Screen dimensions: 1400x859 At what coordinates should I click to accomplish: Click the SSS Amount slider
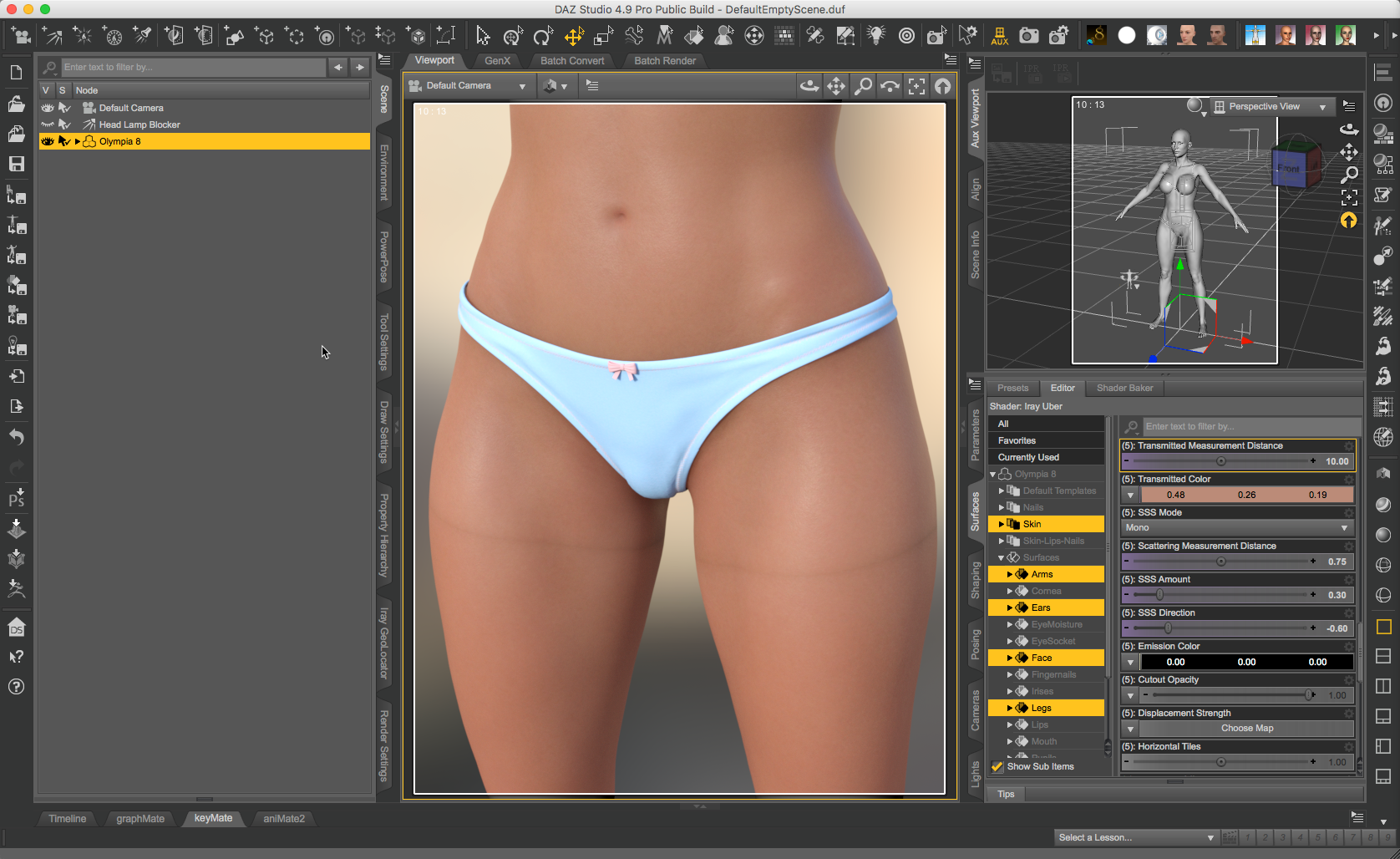point(1220,595)
